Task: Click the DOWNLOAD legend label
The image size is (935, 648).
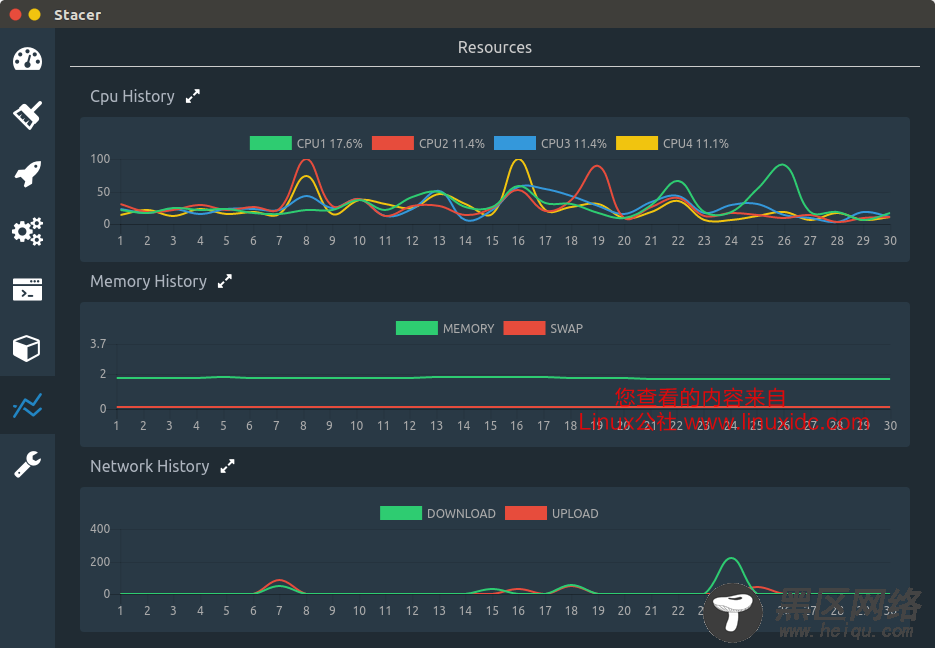Action: 462,513
